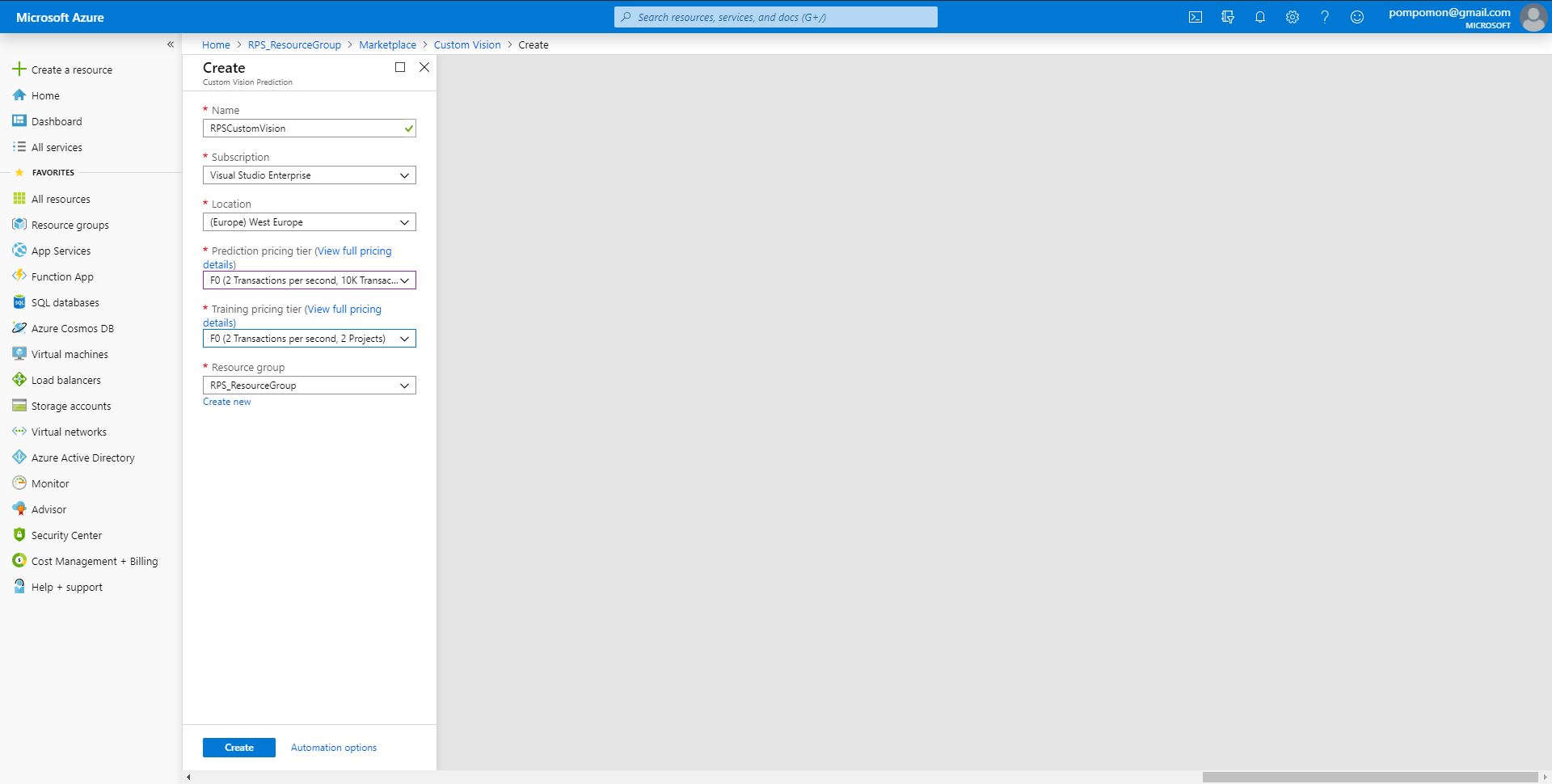This screenshot has height=784, width=1552.
Task: Open portal settings gear
Action: point(1293,17)
